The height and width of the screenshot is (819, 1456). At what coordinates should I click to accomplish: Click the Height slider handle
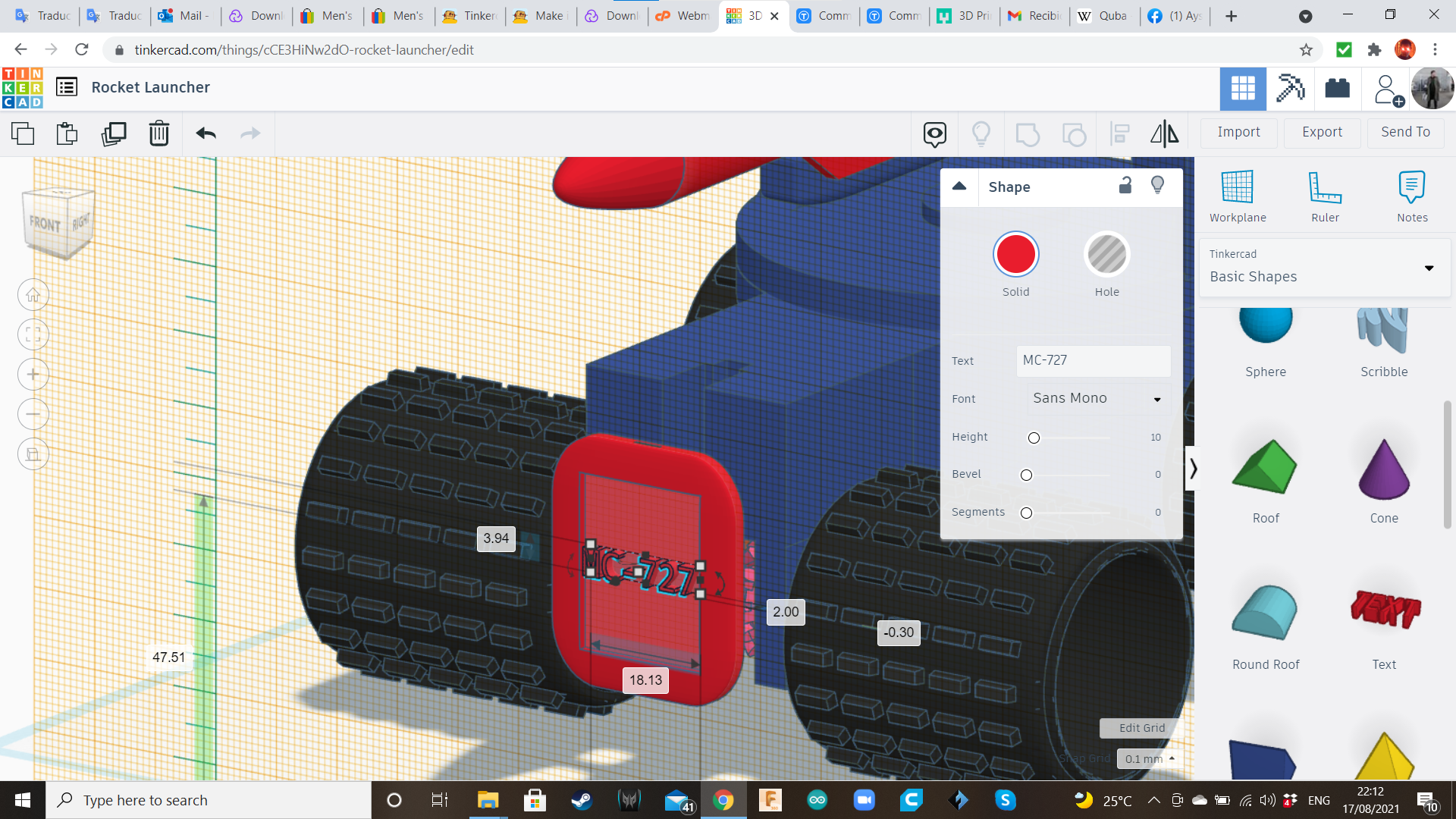[x=1034, y=438]
